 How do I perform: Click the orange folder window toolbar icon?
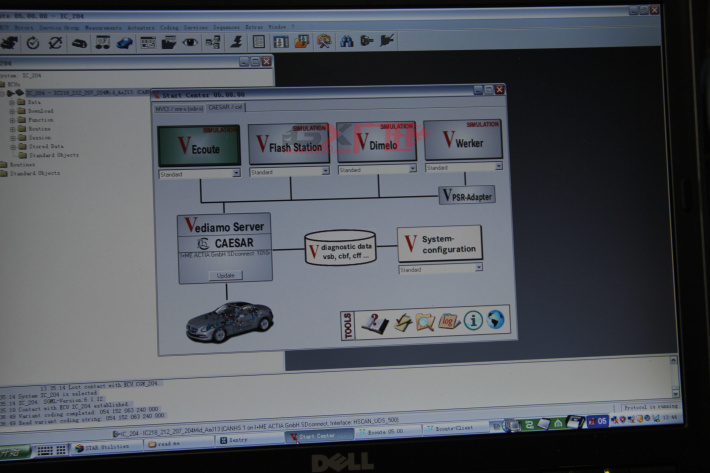point(302,42)
